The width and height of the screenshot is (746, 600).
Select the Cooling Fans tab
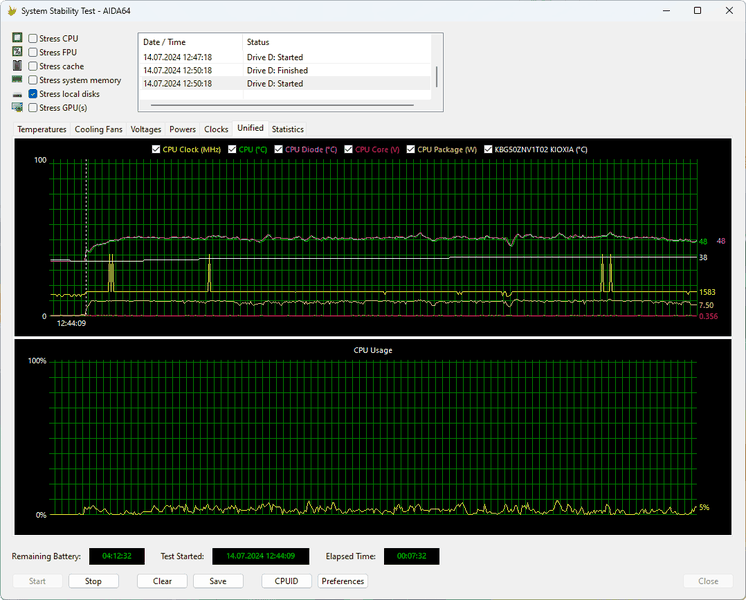click(x=98, y=129)
